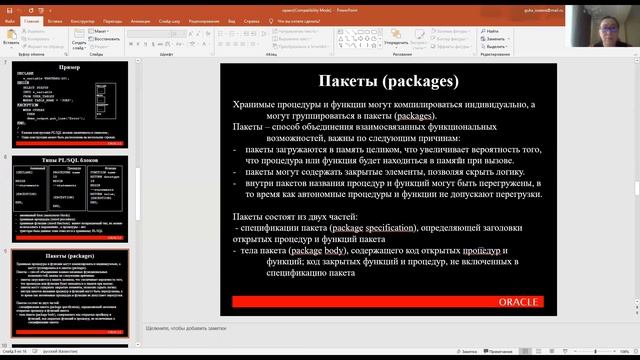
Task: Select slide thumbnail titled Пример
Action: coord(70,104)
